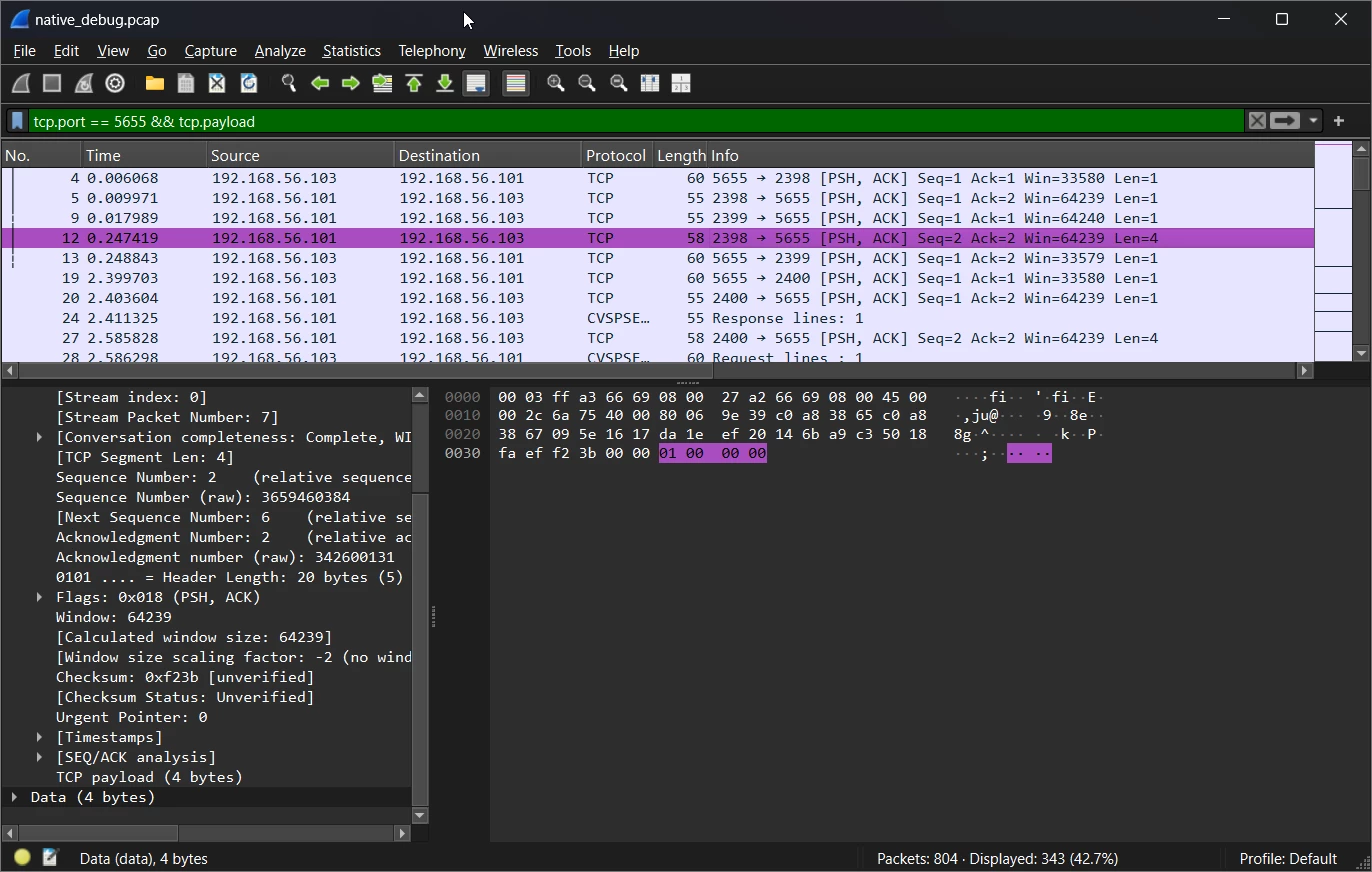Screen dimensions: 1372x872
Task: Toggle packet colorization rules button
Action: point(516,83)
